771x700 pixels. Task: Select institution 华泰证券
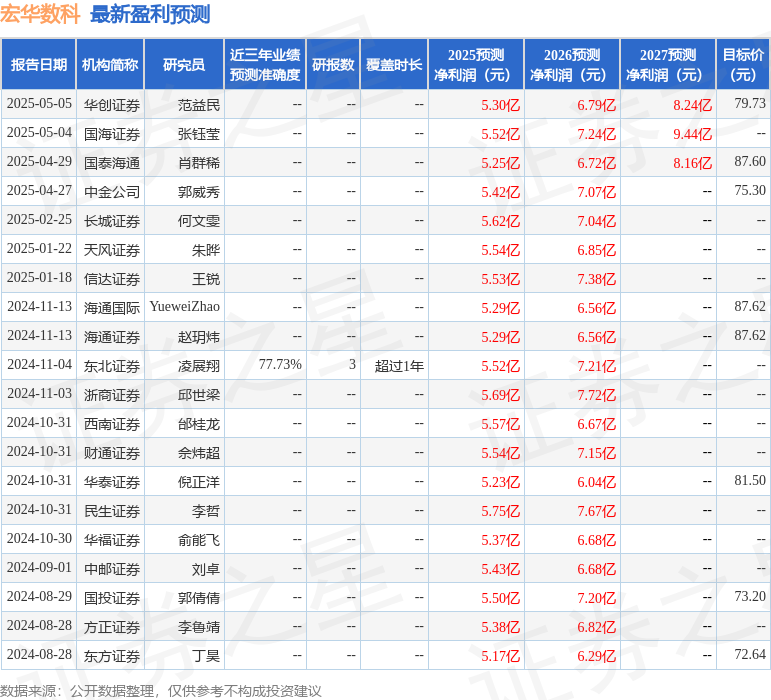[x=112, y=482]
